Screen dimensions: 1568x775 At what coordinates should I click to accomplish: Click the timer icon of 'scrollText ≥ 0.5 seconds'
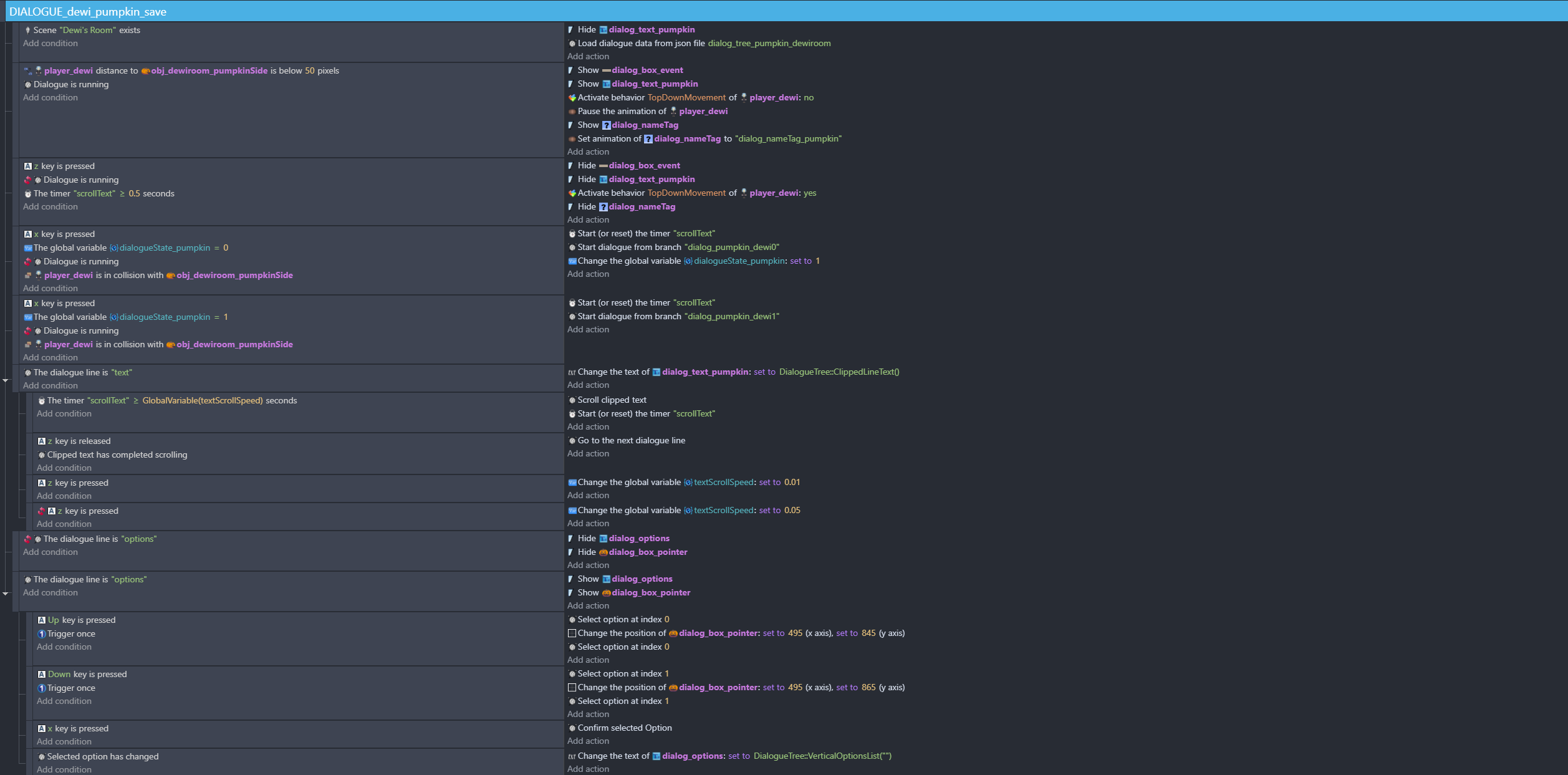[x=28, y=194]
